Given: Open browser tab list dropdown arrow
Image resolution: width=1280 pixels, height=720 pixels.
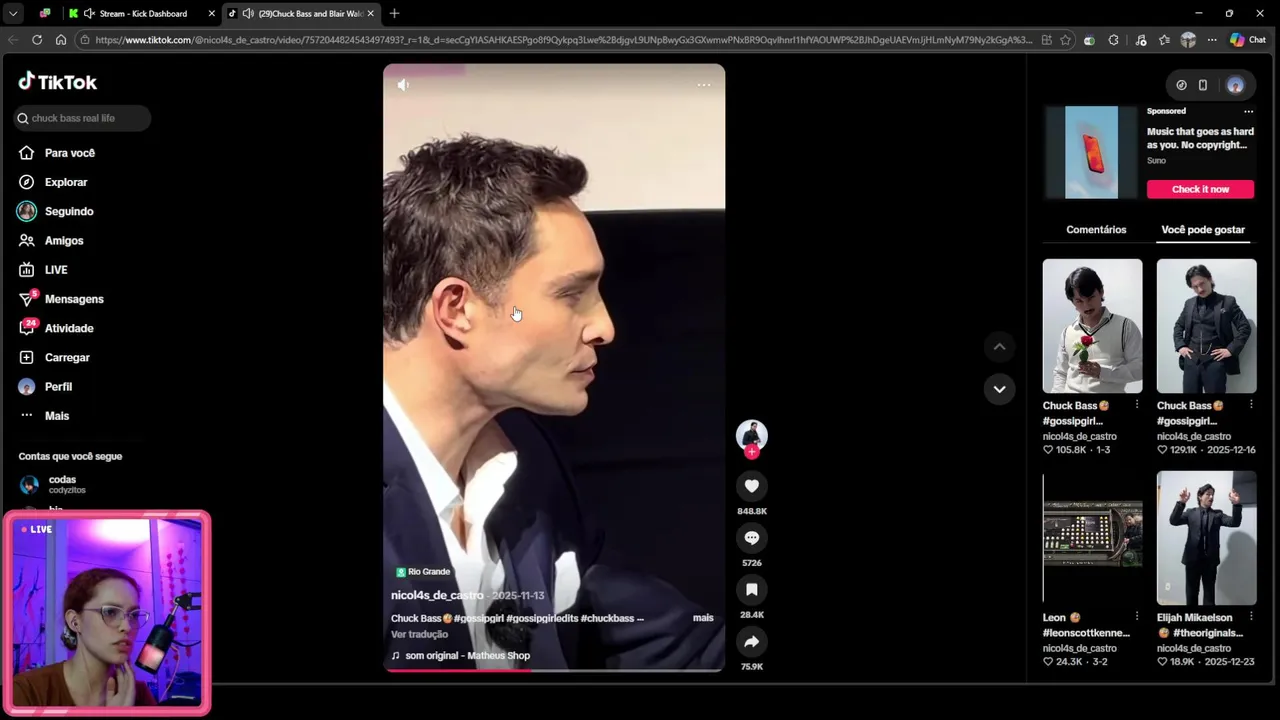Looking at the screenshot, I should pyautogui.click(x=13, y=13).
